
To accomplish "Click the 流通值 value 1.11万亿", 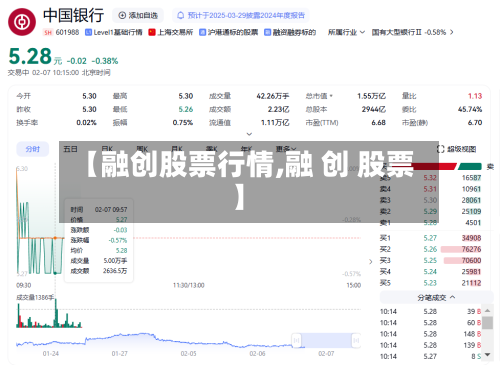I will tap(275, 123).
